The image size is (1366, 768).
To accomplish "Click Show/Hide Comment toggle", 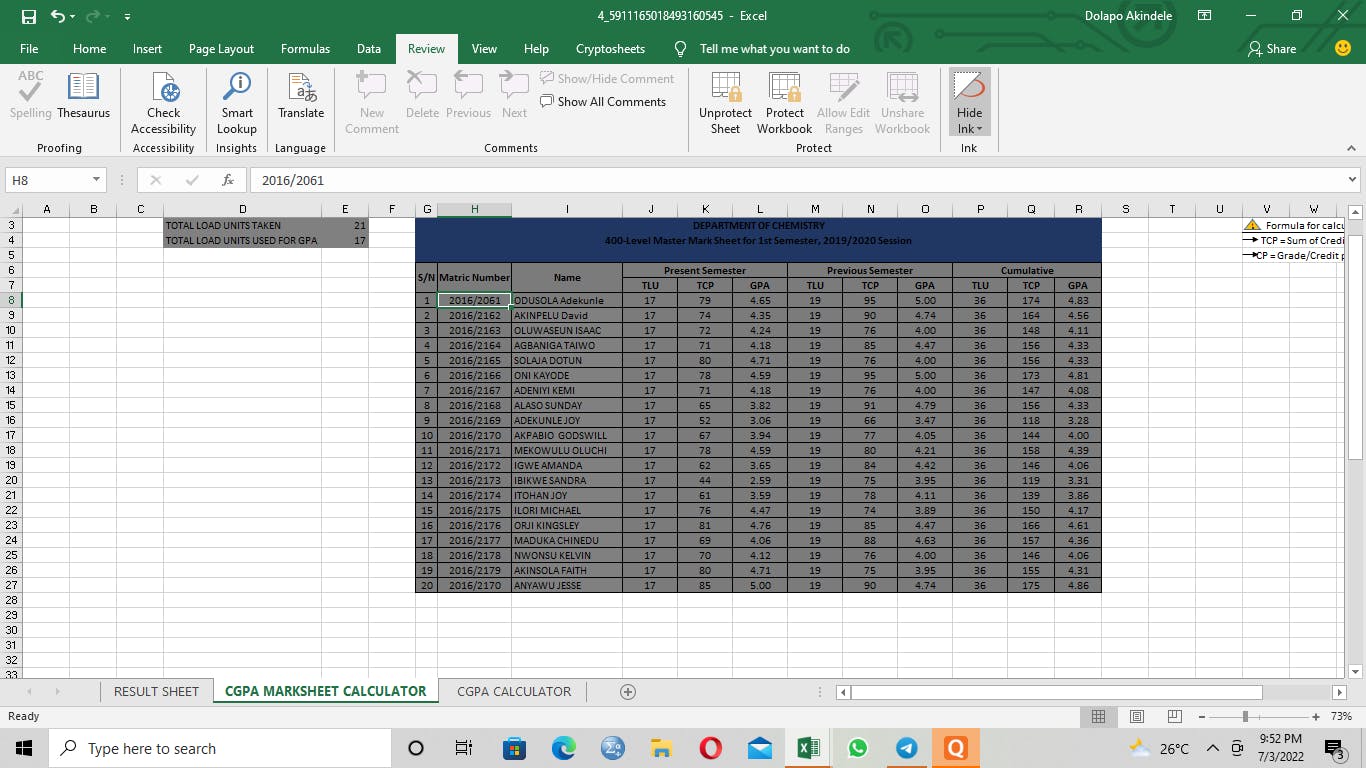I will 607,78.
